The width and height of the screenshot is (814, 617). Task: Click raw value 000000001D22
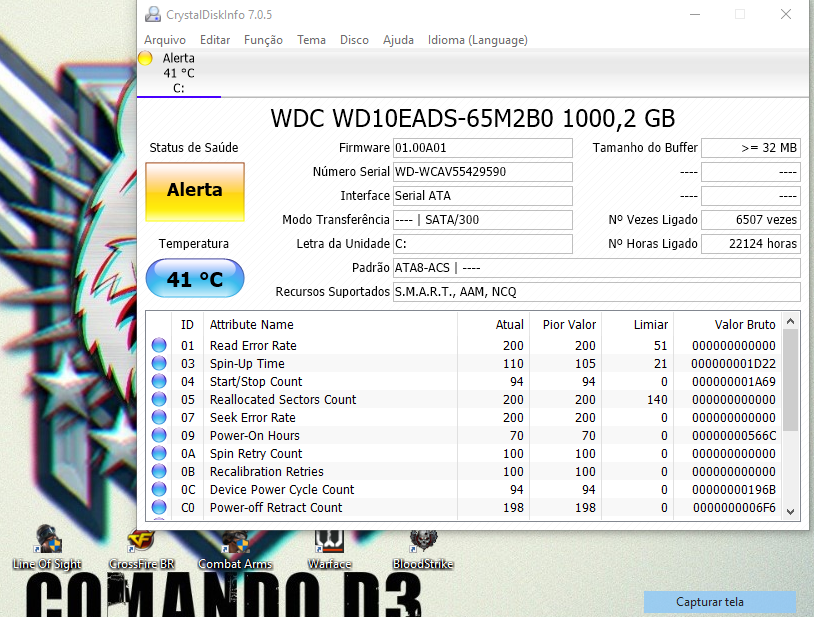733,363
